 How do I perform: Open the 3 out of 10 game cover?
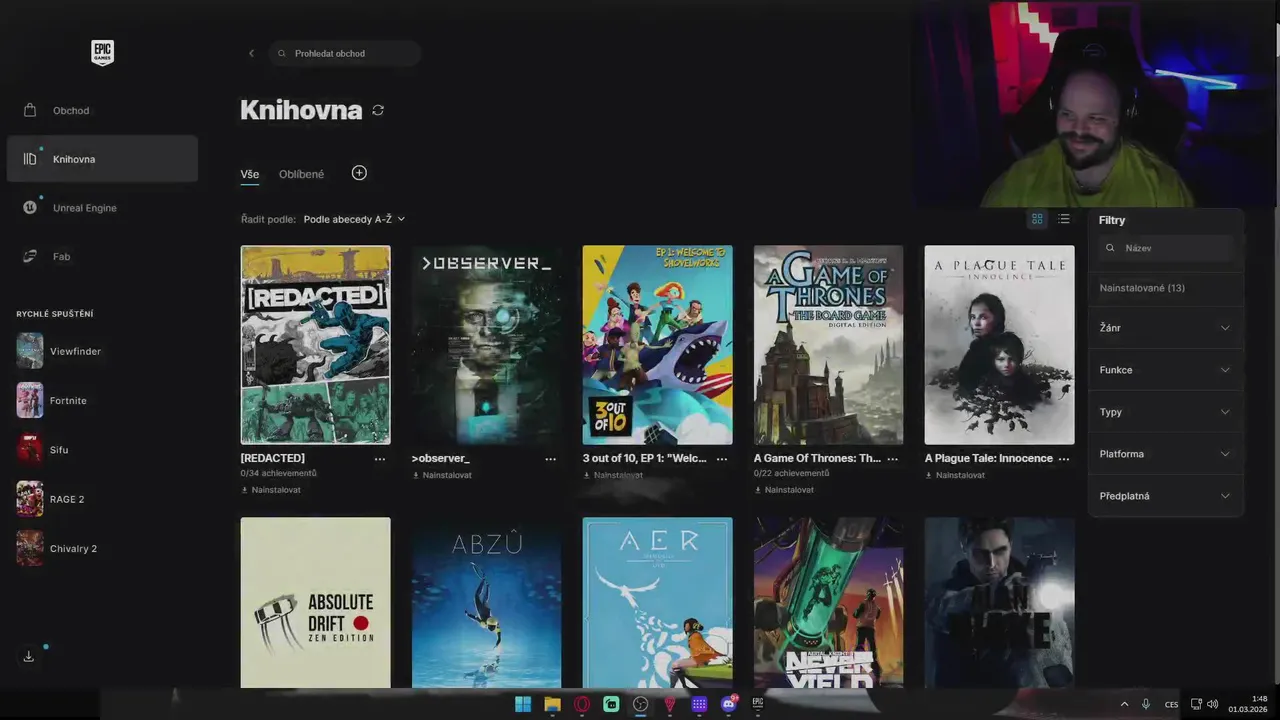click(657, 345)
